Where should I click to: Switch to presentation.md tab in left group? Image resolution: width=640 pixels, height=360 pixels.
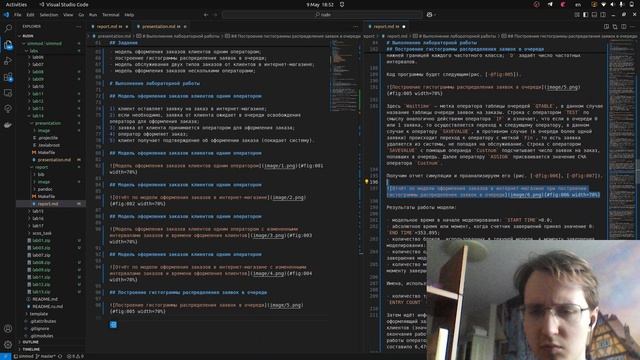[161, 27]
